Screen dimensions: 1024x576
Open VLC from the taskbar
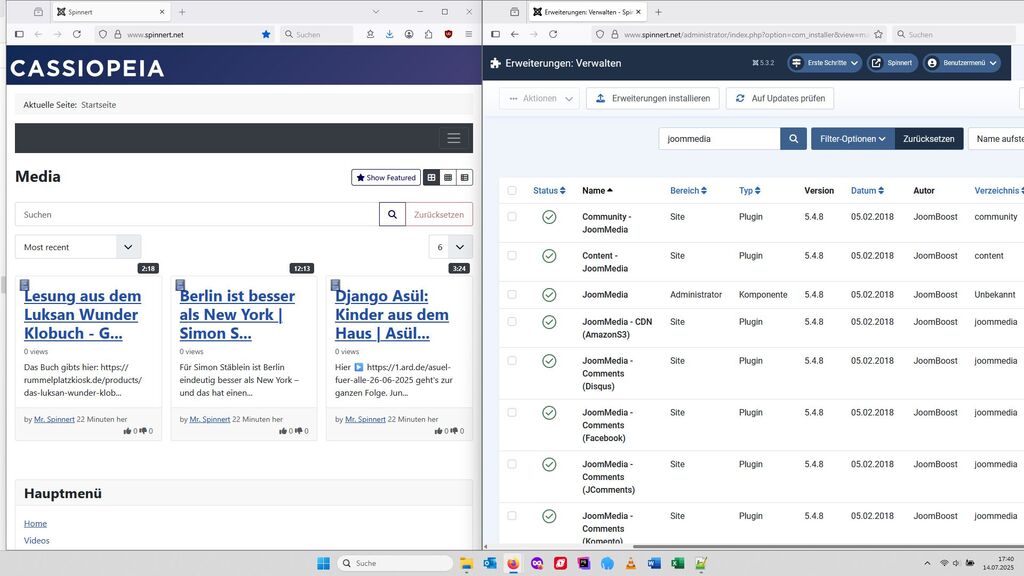[630, 563]
